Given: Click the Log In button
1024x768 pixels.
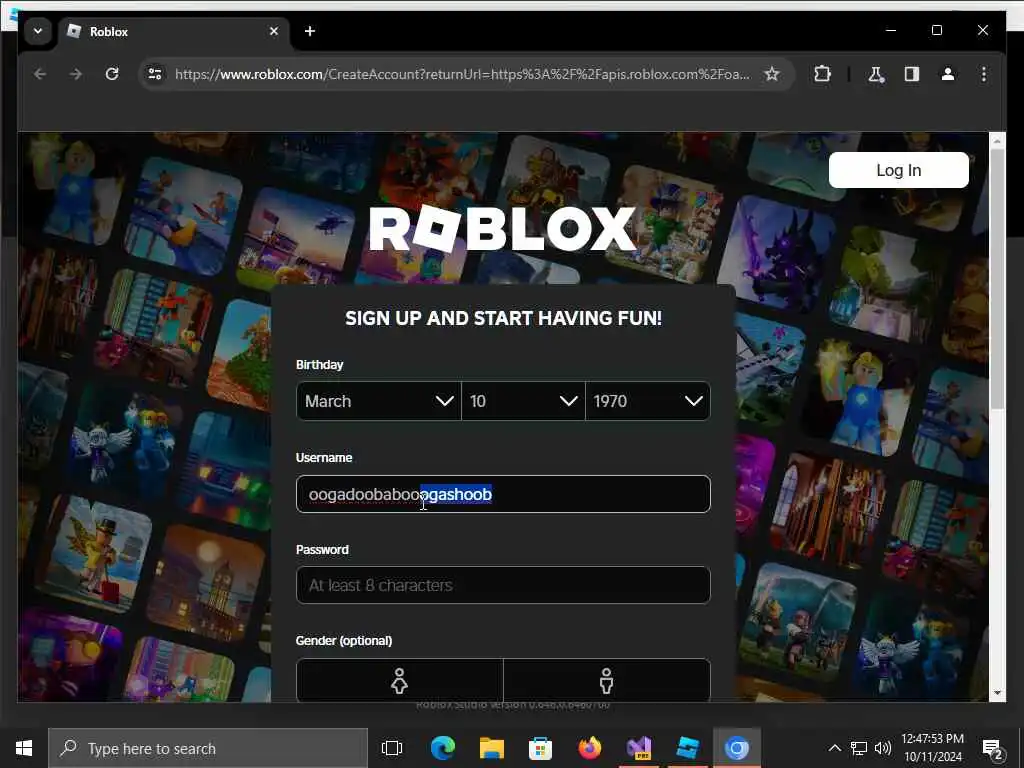Looking at the screenshot, I should [x=899, y=170].
